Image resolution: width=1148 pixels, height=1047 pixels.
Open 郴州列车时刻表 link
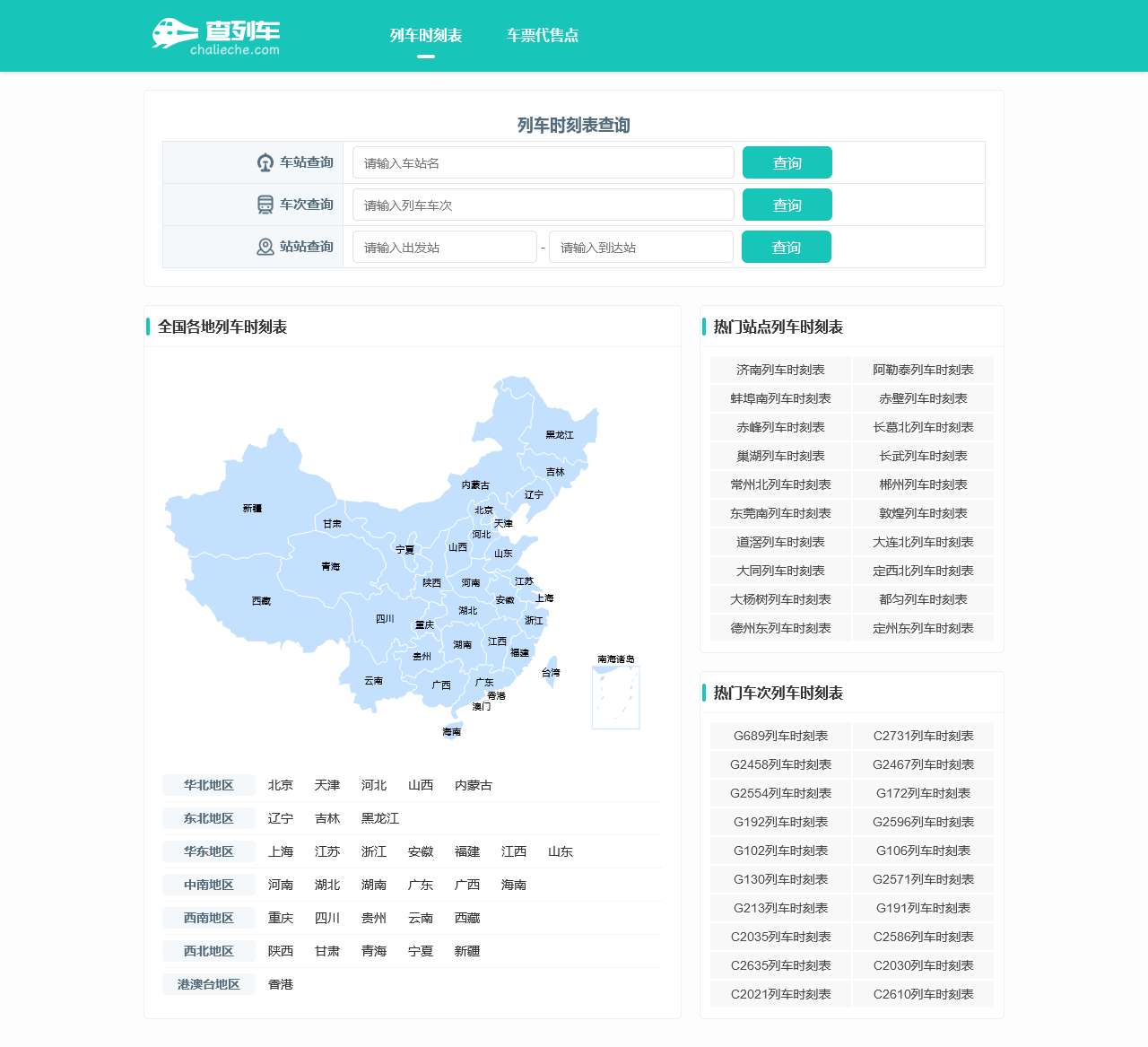click(923, 484)
